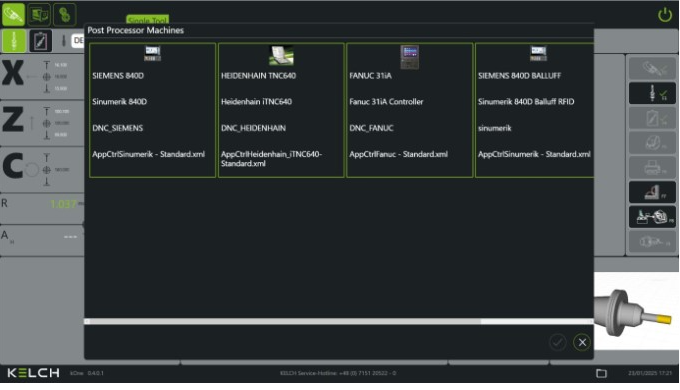Click the printer sidebar button
This screenshot has height=390, width=680.
652,167
